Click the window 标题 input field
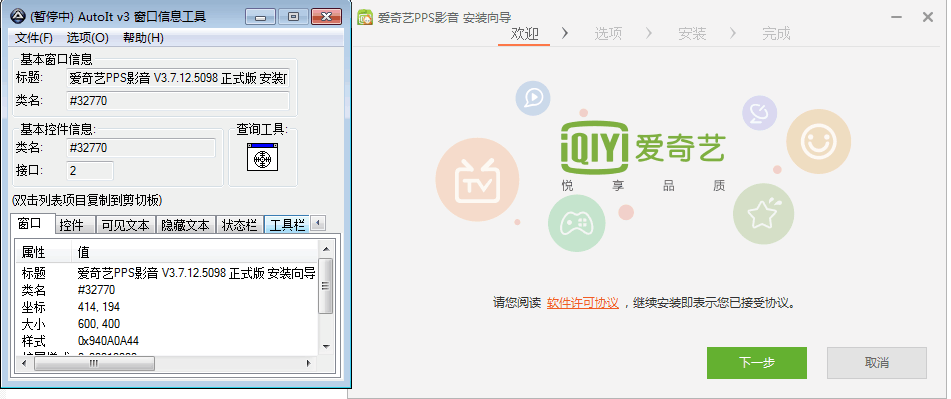 [x=178, y=78]
